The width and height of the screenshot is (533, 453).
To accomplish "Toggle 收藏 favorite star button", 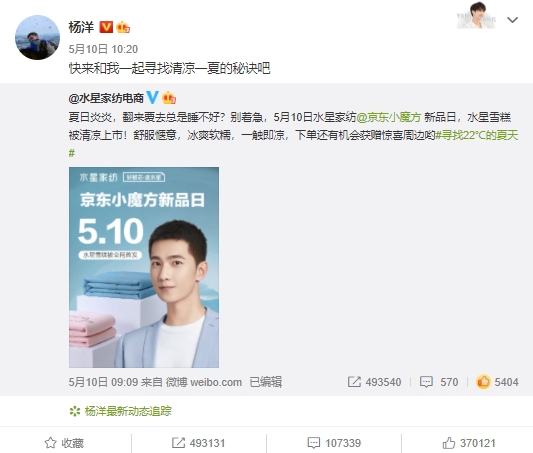I will pyautogui.click(x=64, y=443).
